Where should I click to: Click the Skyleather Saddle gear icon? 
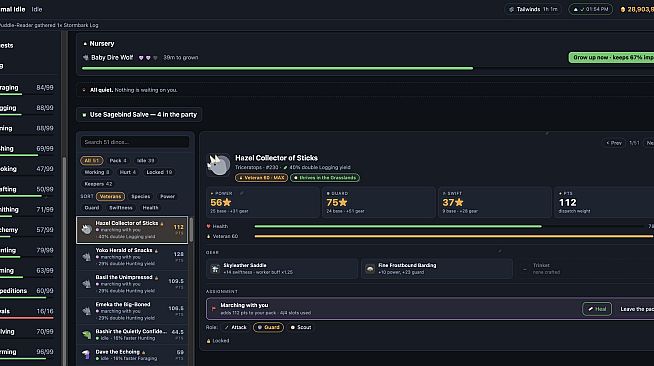(x=215, y=269)
